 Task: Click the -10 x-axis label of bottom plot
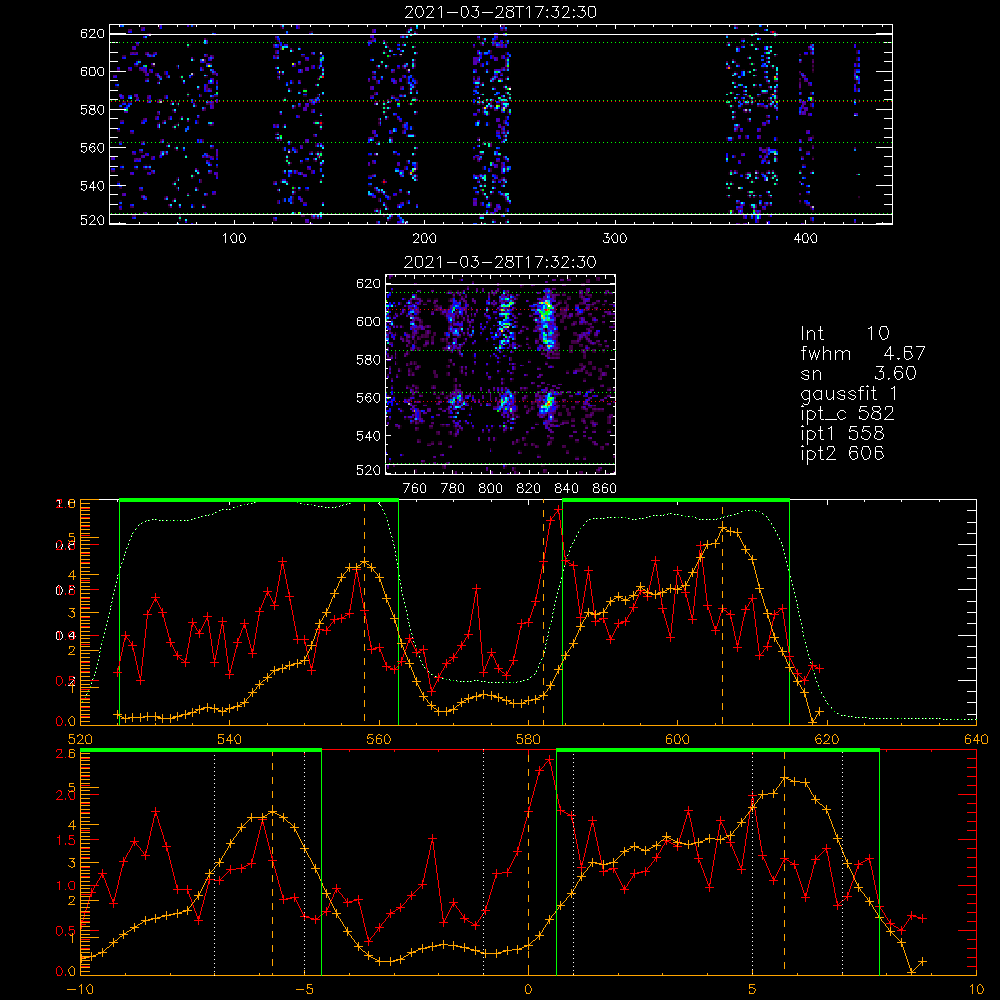click(x=80, y=990)
